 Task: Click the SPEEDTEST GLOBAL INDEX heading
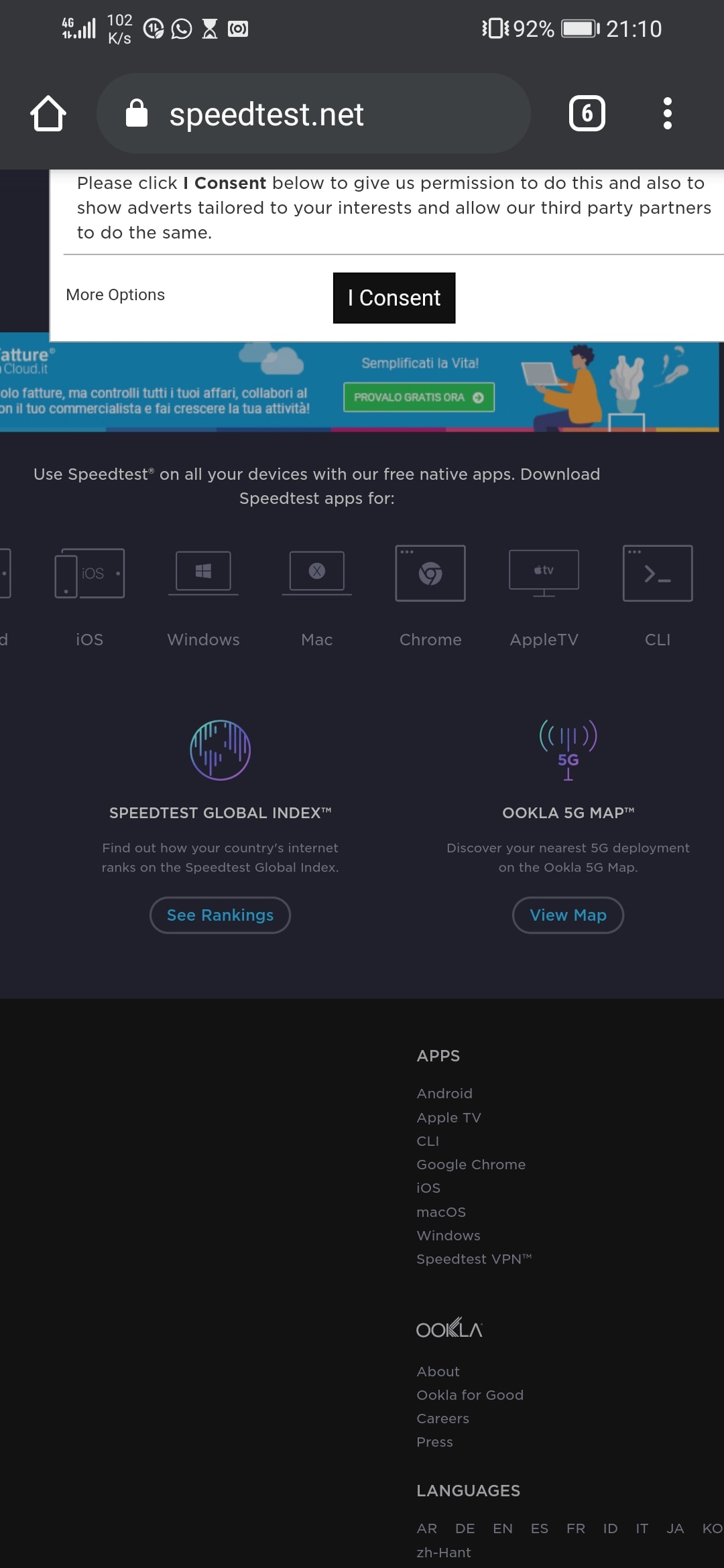tap(221, 813)
